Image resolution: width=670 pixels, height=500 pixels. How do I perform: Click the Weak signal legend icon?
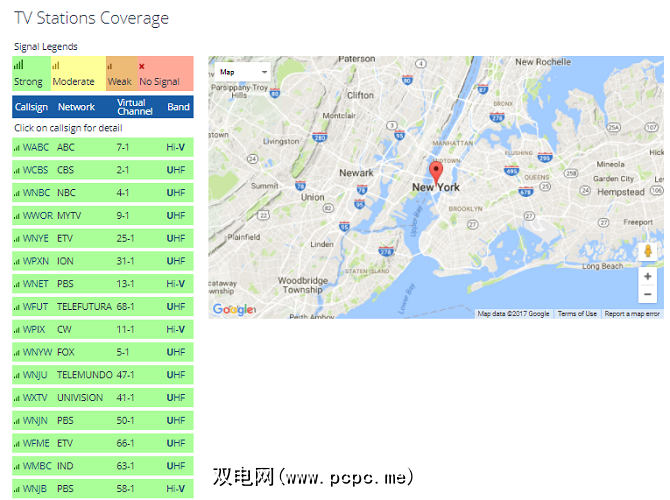[x=109, y=66]
